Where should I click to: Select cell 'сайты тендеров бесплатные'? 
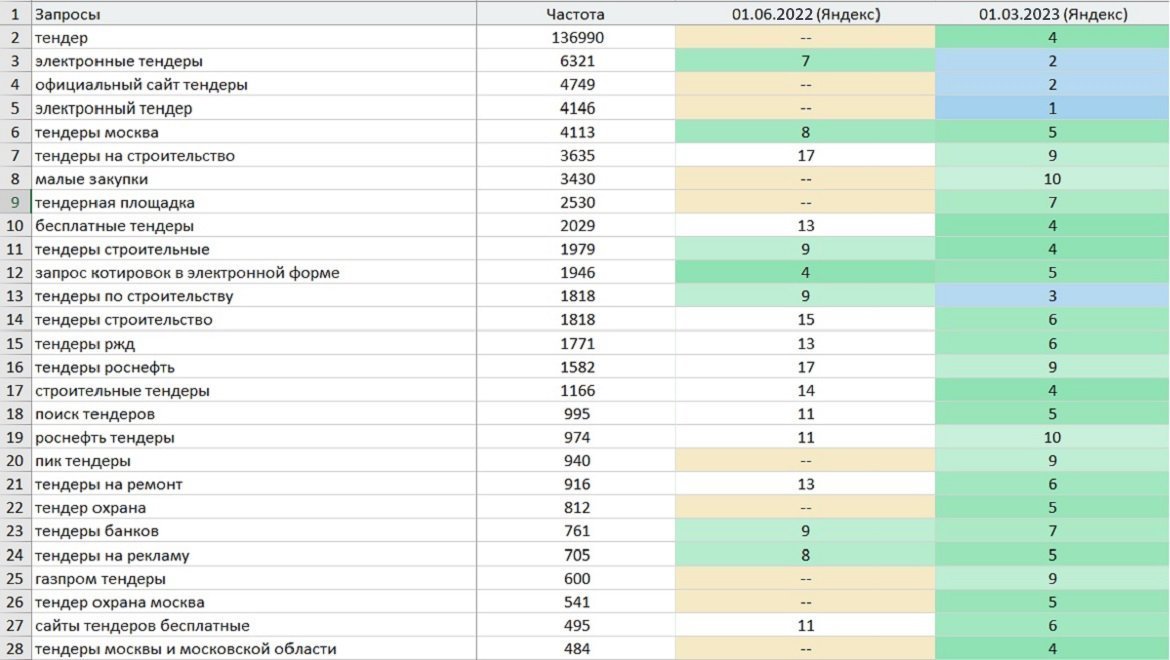click(254, 626)
